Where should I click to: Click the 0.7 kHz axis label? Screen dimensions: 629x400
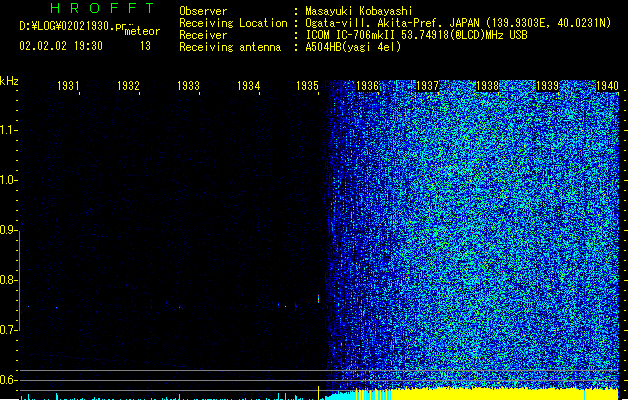pyautogui.click(x=8, y=330)
